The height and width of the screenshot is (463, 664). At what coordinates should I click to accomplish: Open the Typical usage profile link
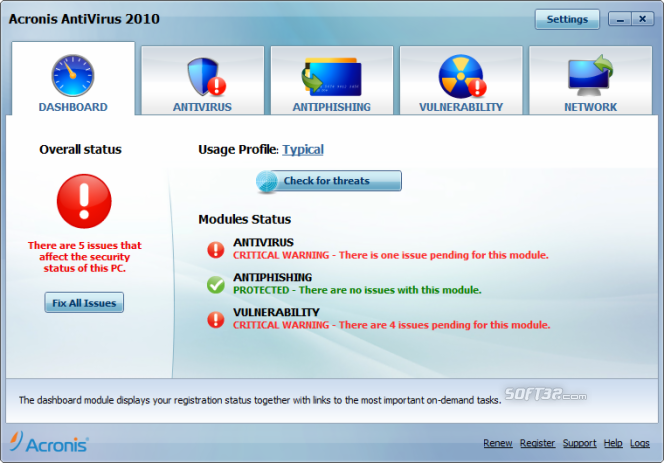(303, 150)
